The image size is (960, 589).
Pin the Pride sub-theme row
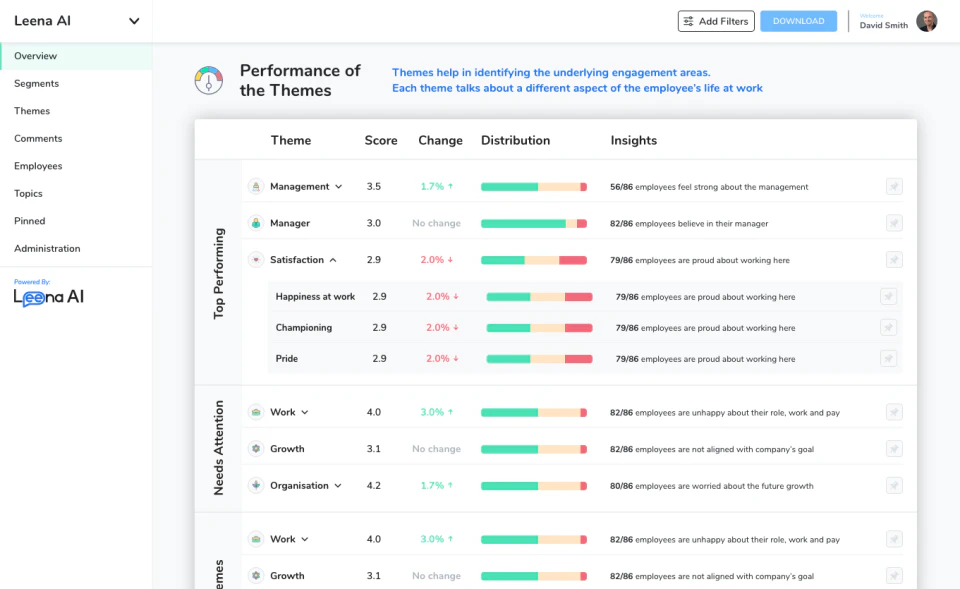[x=888, y=359]
